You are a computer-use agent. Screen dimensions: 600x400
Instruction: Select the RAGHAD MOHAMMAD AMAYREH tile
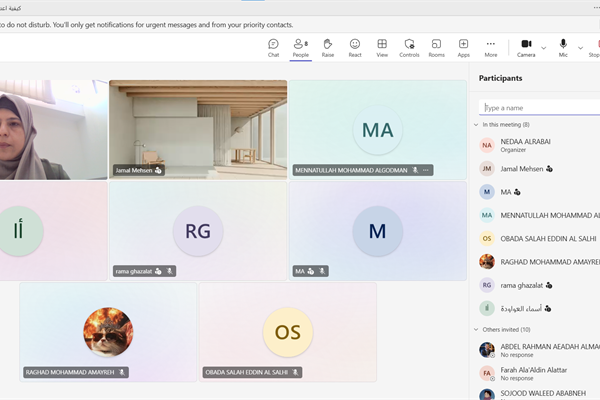[x=108, y=332]
